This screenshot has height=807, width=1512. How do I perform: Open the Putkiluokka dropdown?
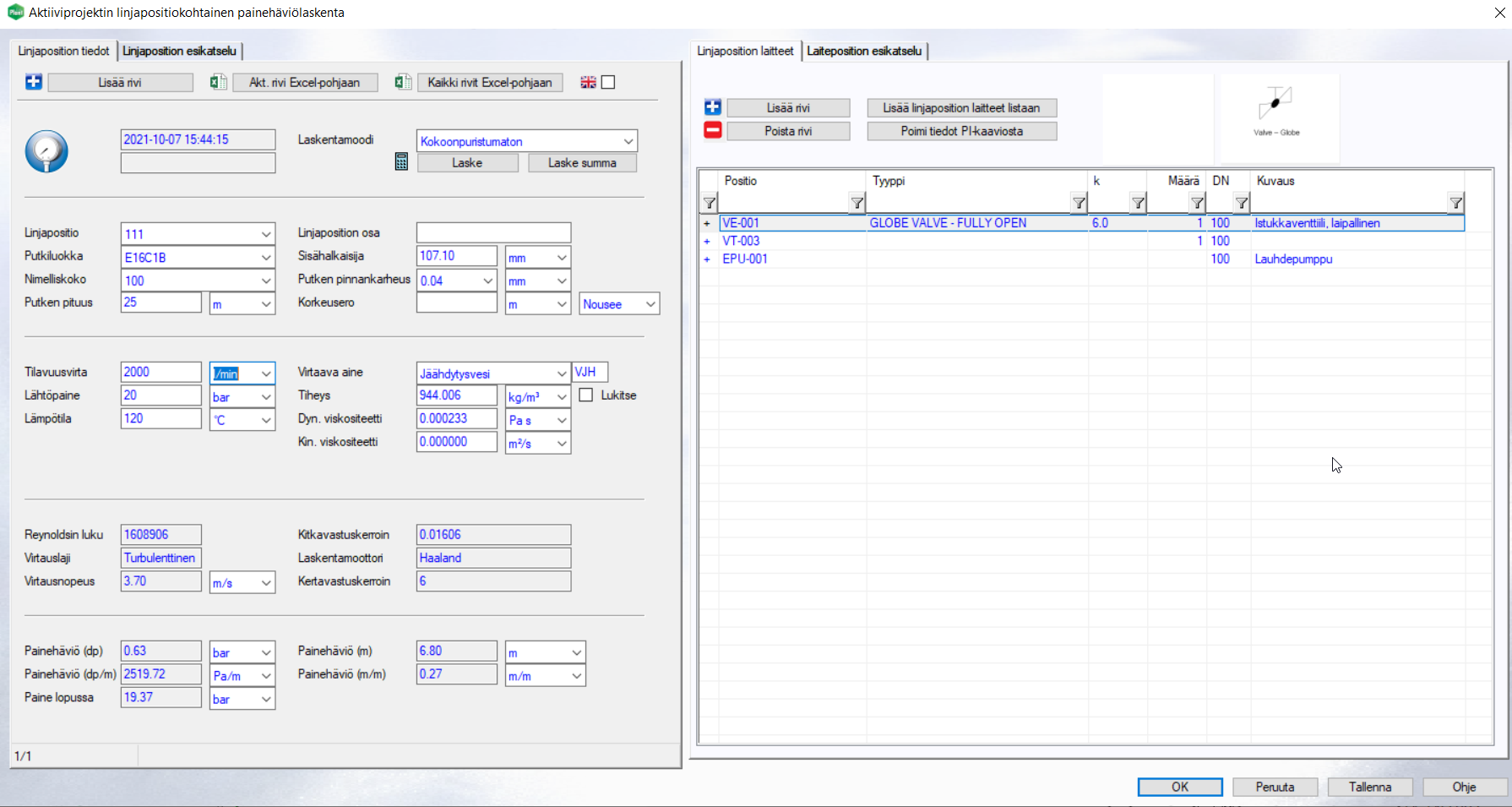pos(266,258)
